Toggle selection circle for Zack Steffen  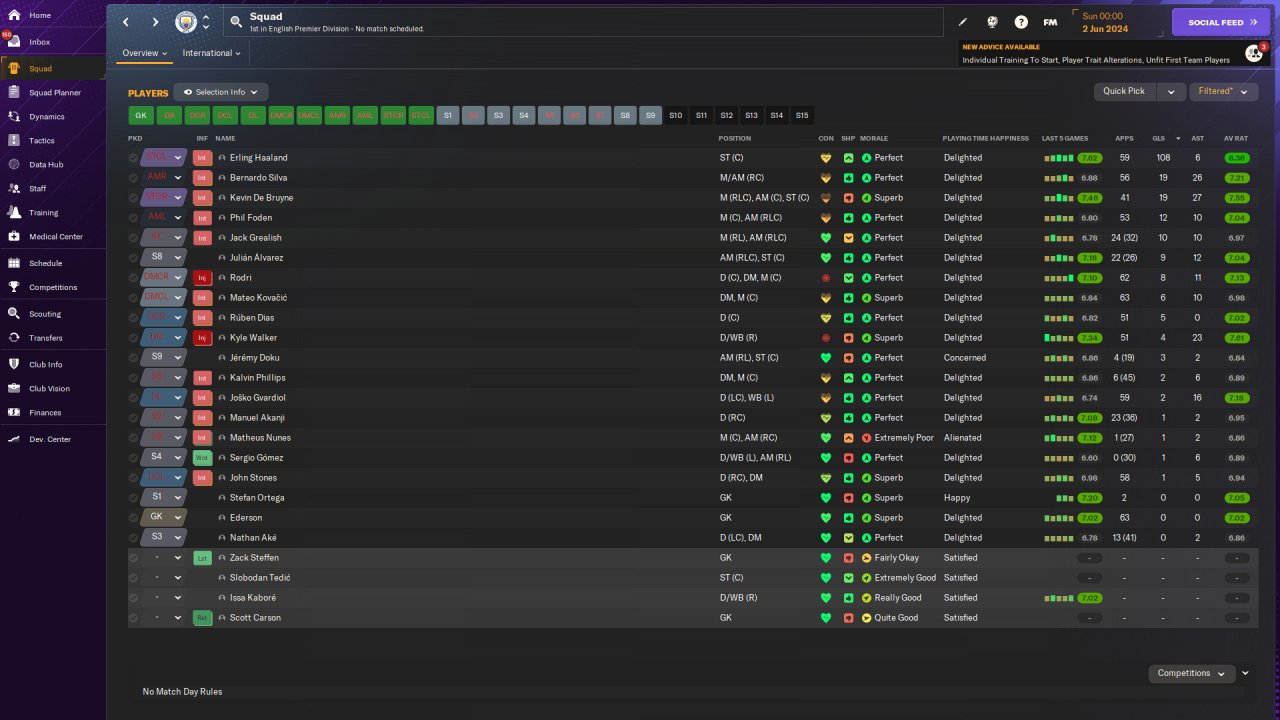click(x=134, y=558)
